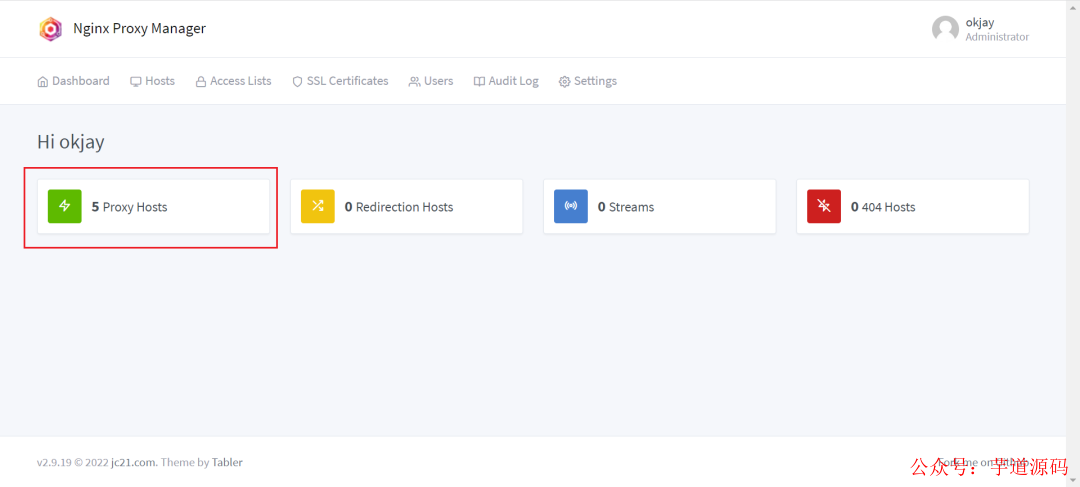1080x487 pixels.
Task: Click the v2.9.19 version text
Action: pos(54,462)
